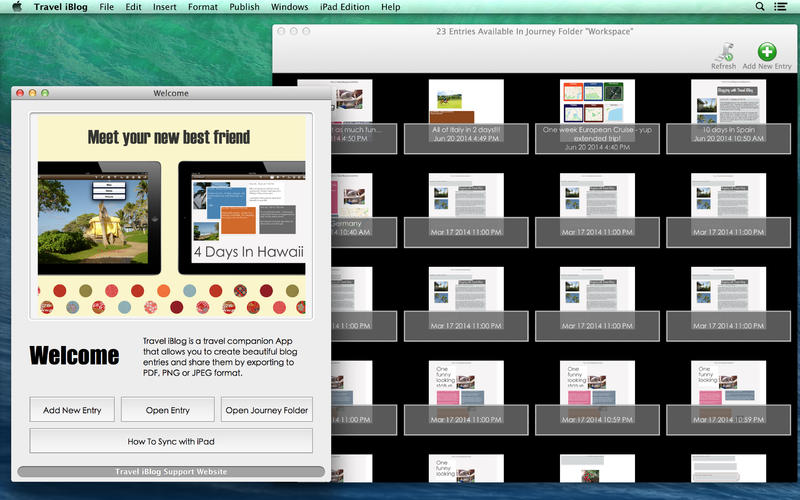The image size is (800, 500).
Task: Click the green Add New Entry plus icon
Action: coord(767,52)
